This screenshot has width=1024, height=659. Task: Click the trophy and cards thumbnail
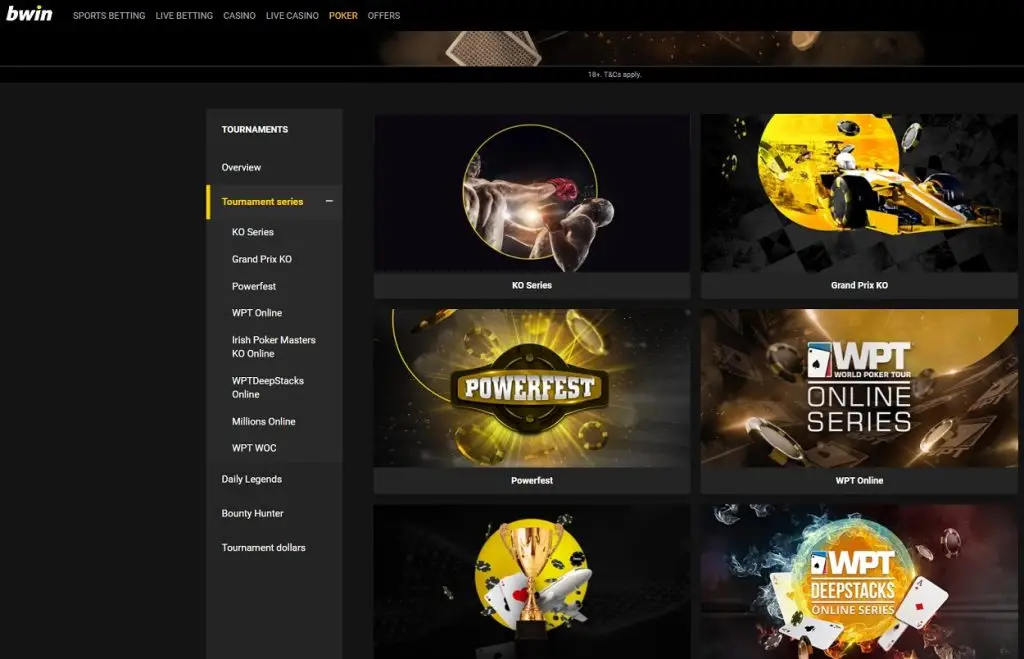532,582
